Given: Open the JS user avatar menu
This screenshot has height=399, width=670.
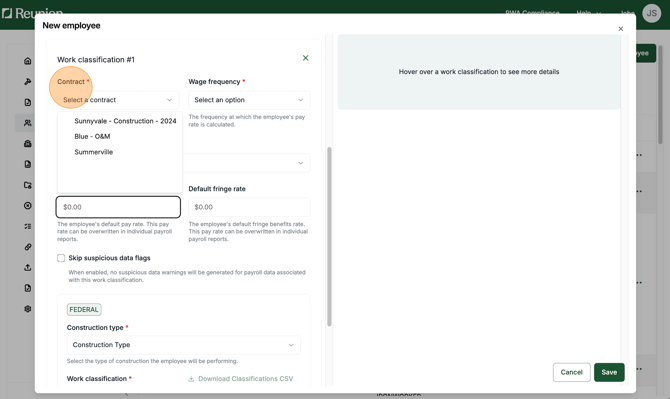Looking at the screenshot, I should tap(651, 13).
